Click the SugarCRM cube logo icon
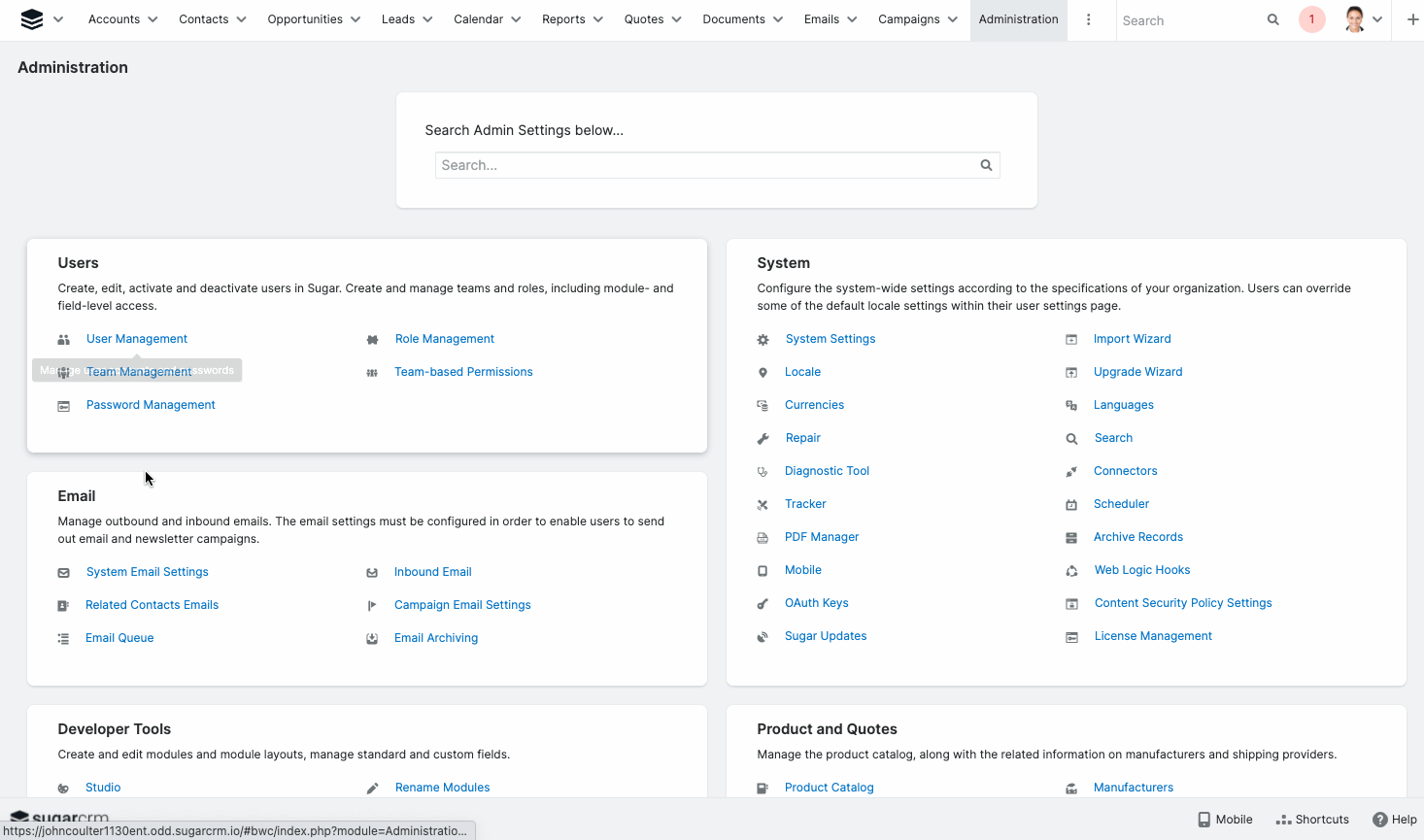This screenshot has height=840, width=1424. [x=31, y=19]
